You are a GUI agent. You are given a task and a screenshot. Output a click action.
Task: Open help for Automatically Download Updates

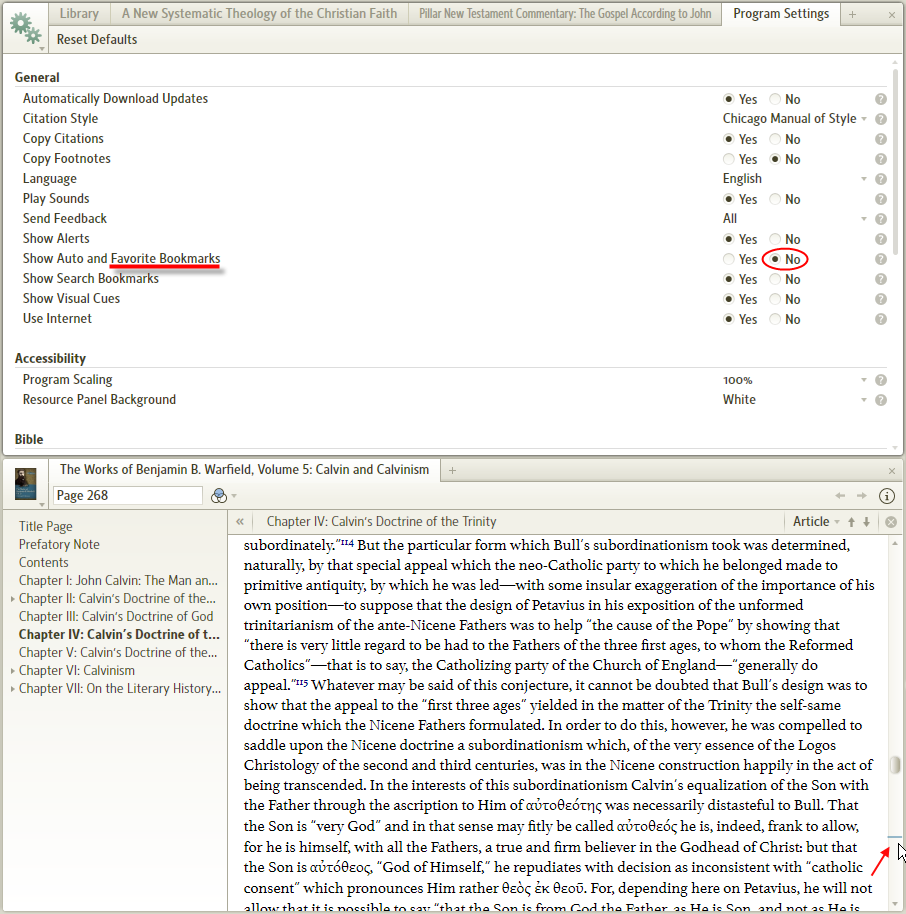click(x=881, y=99)
